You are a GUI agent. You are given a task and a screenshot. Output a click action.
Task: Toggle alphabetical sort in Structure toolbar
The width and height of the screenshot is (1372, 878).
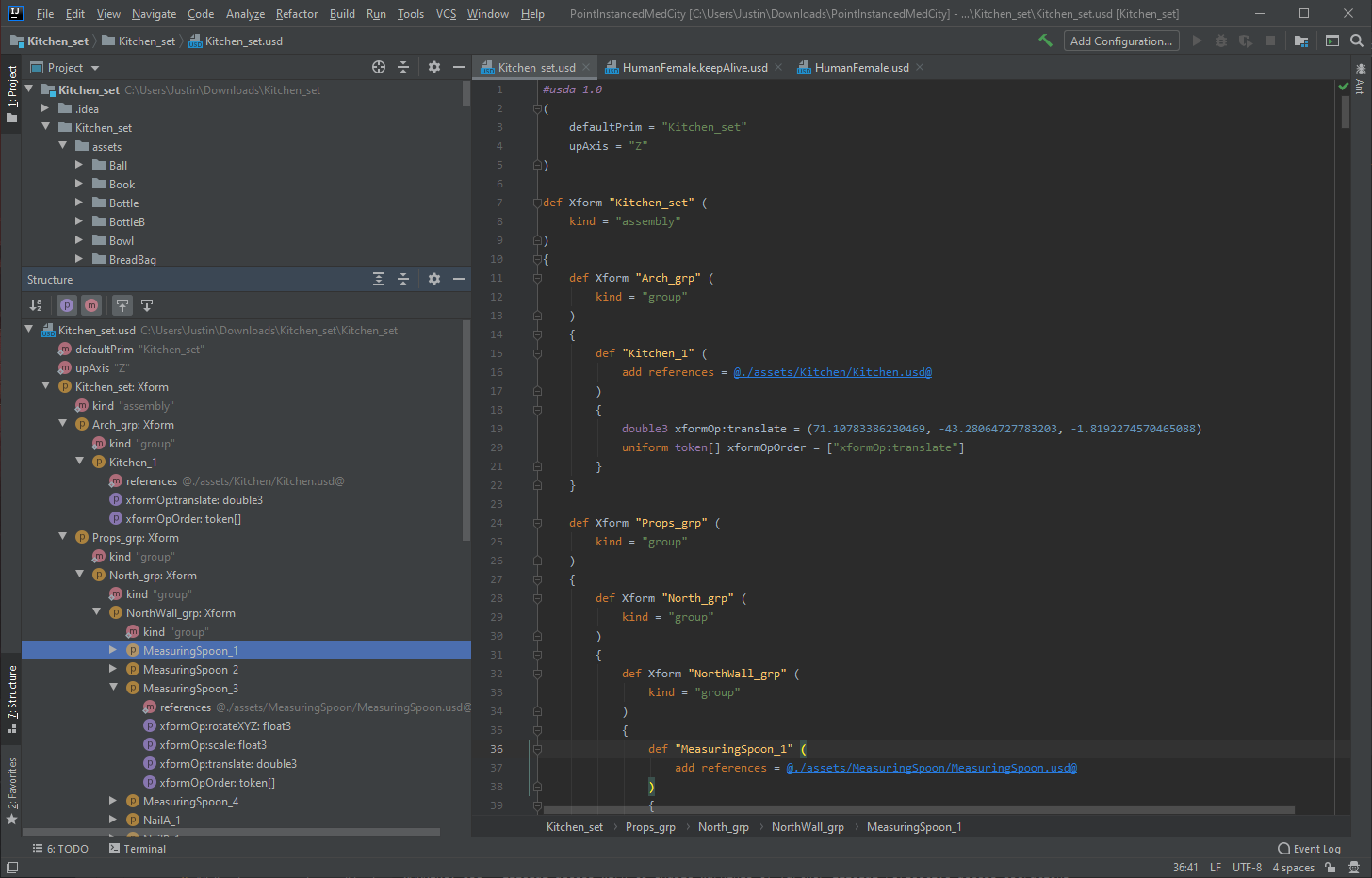36,305
